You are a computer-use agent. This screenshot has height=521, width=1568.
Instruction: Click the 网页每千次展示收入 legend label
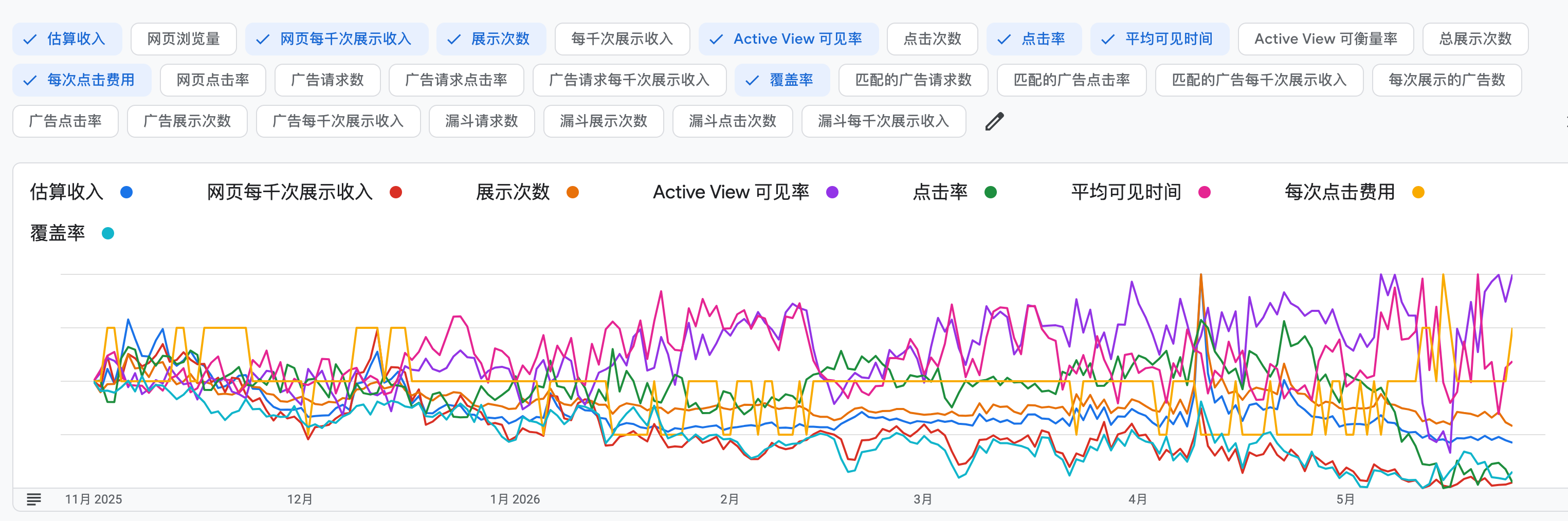pos(290,192)
